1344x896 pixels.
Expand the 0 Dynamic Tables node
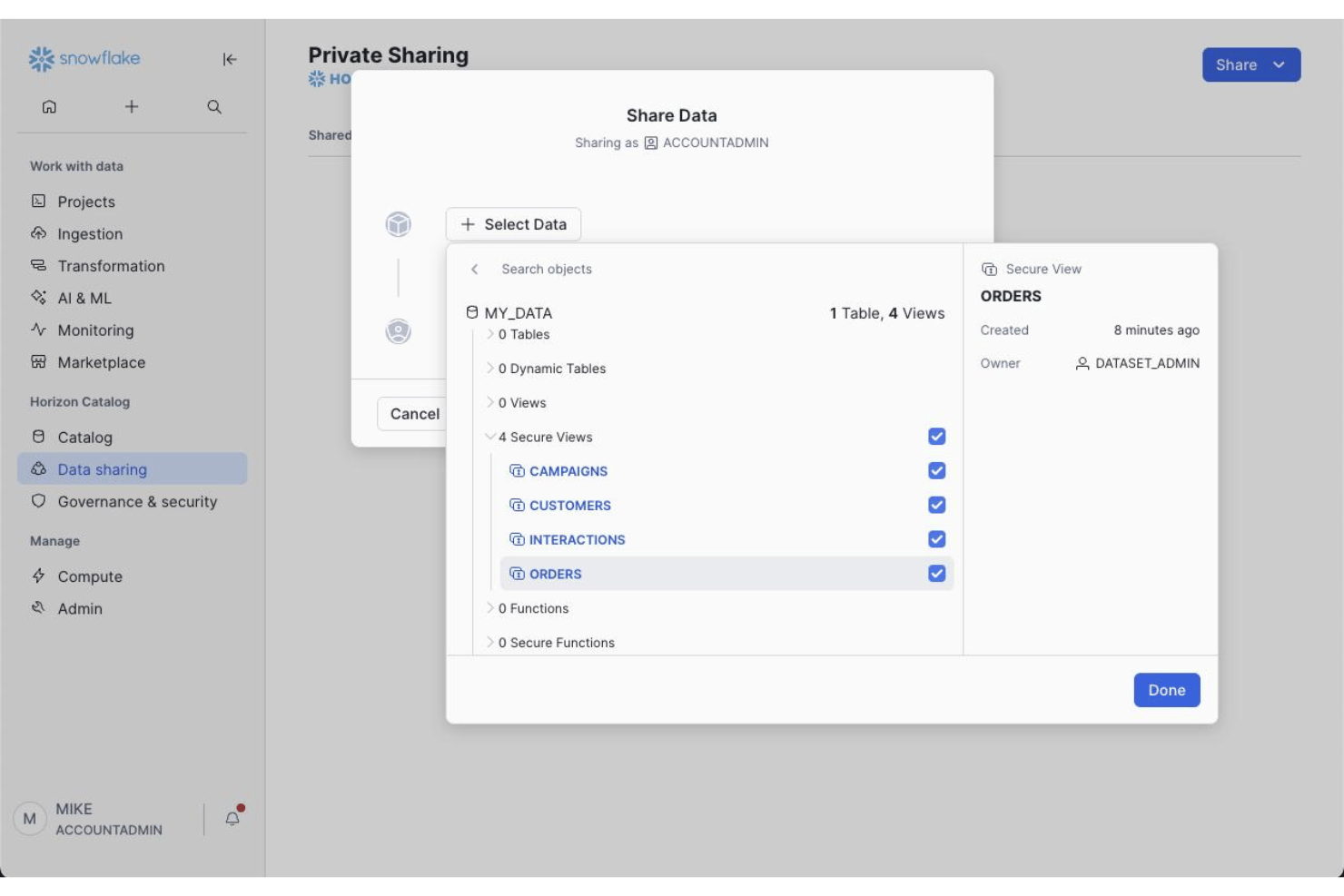click(490, 369)
